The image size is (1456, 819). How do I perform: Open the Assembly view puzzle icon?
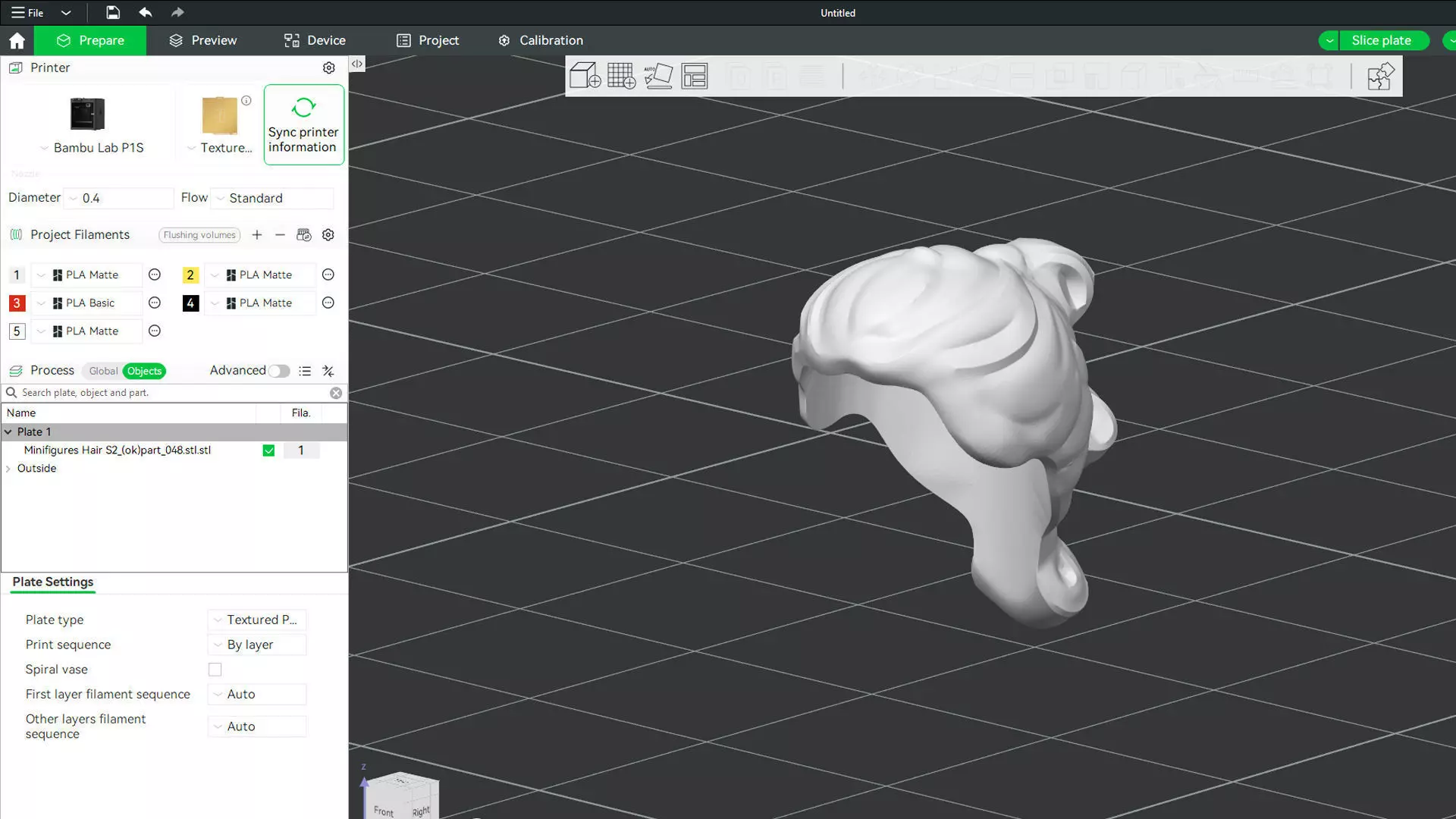1379,76
